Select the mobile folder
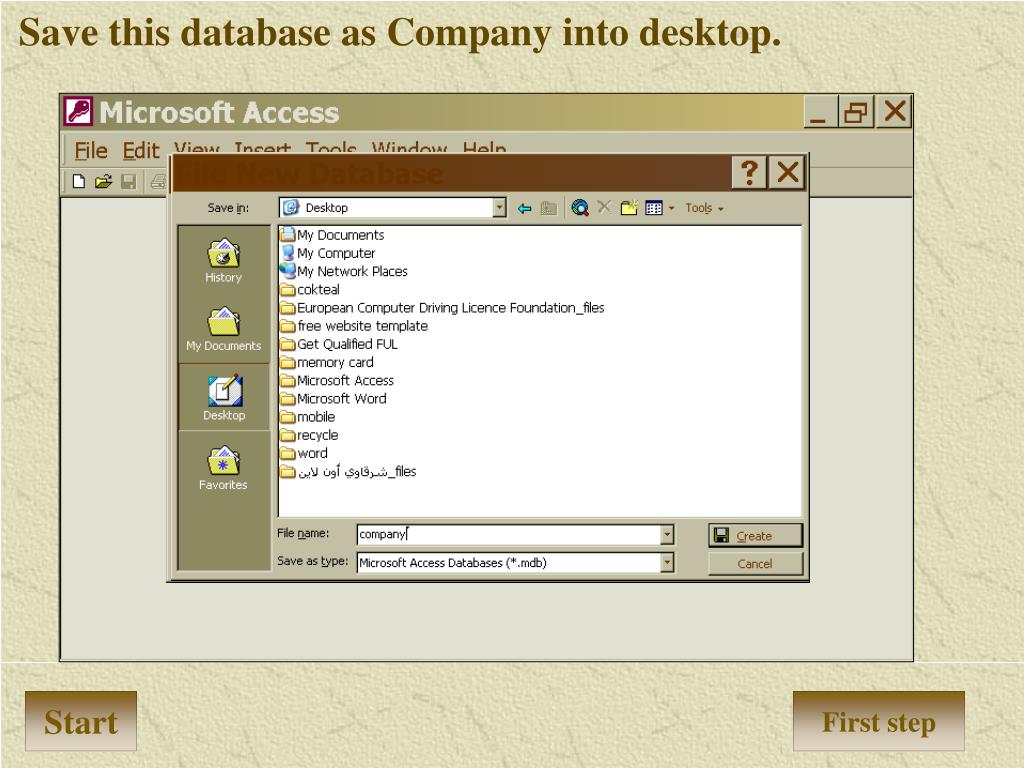The image size is (1024, 768). pos(308,417)
